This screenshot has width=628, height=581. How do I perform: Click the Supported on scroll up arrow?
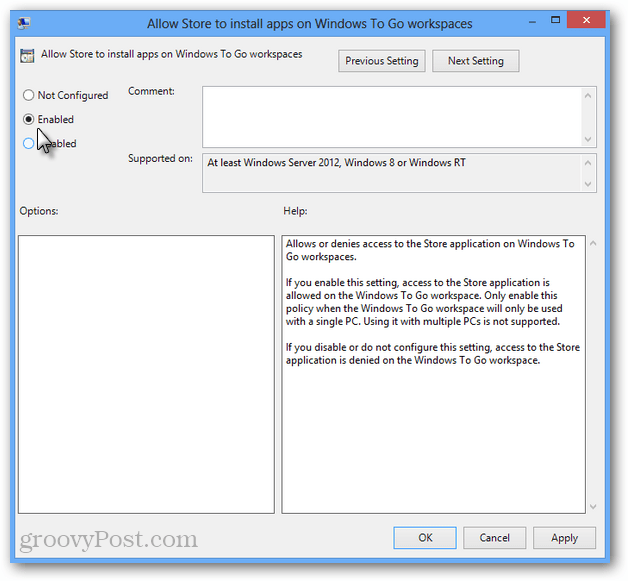(588, 163)
